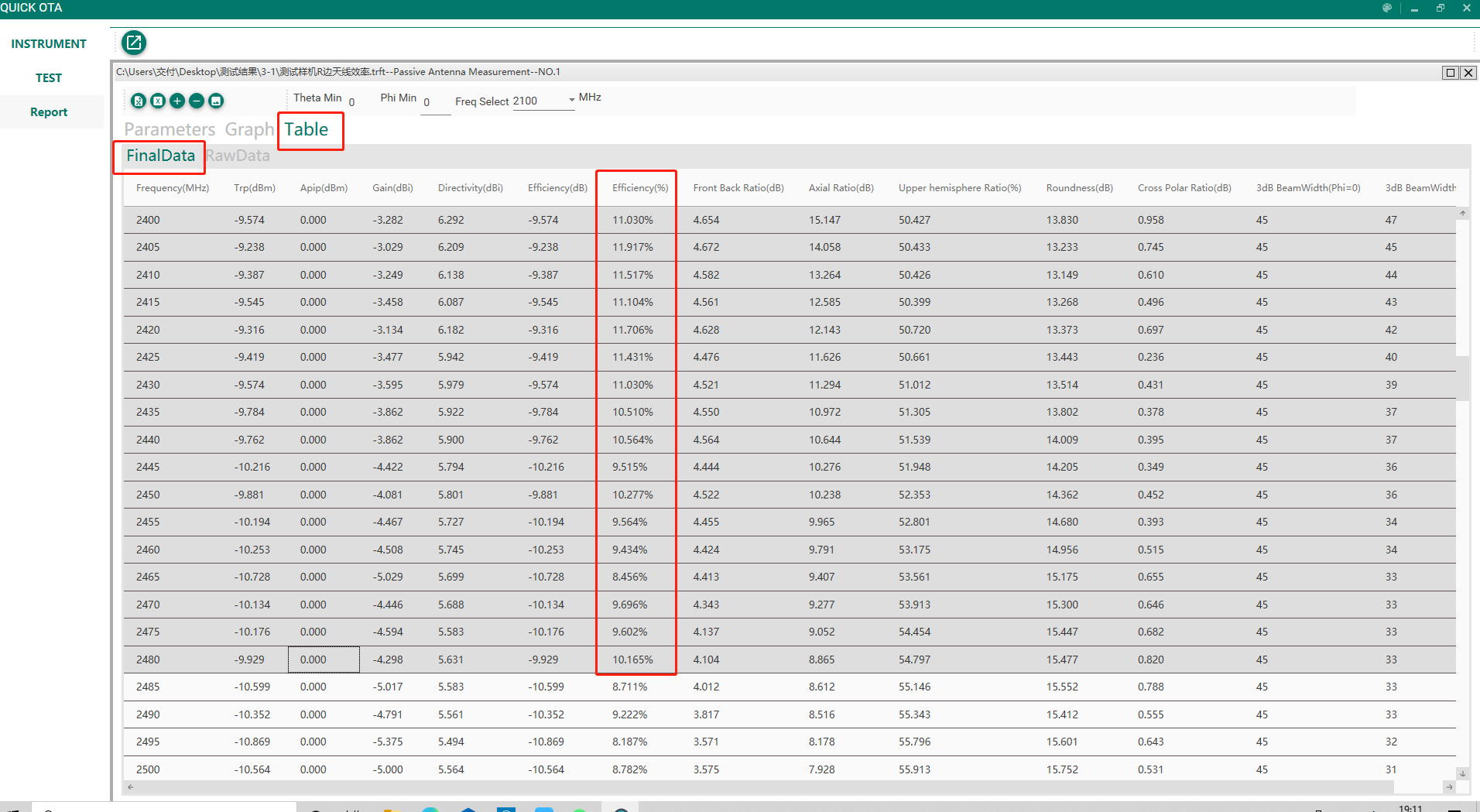Select the FinalData sub-tab
Screen dimensions: 1480x812
(x=160, y=156)
